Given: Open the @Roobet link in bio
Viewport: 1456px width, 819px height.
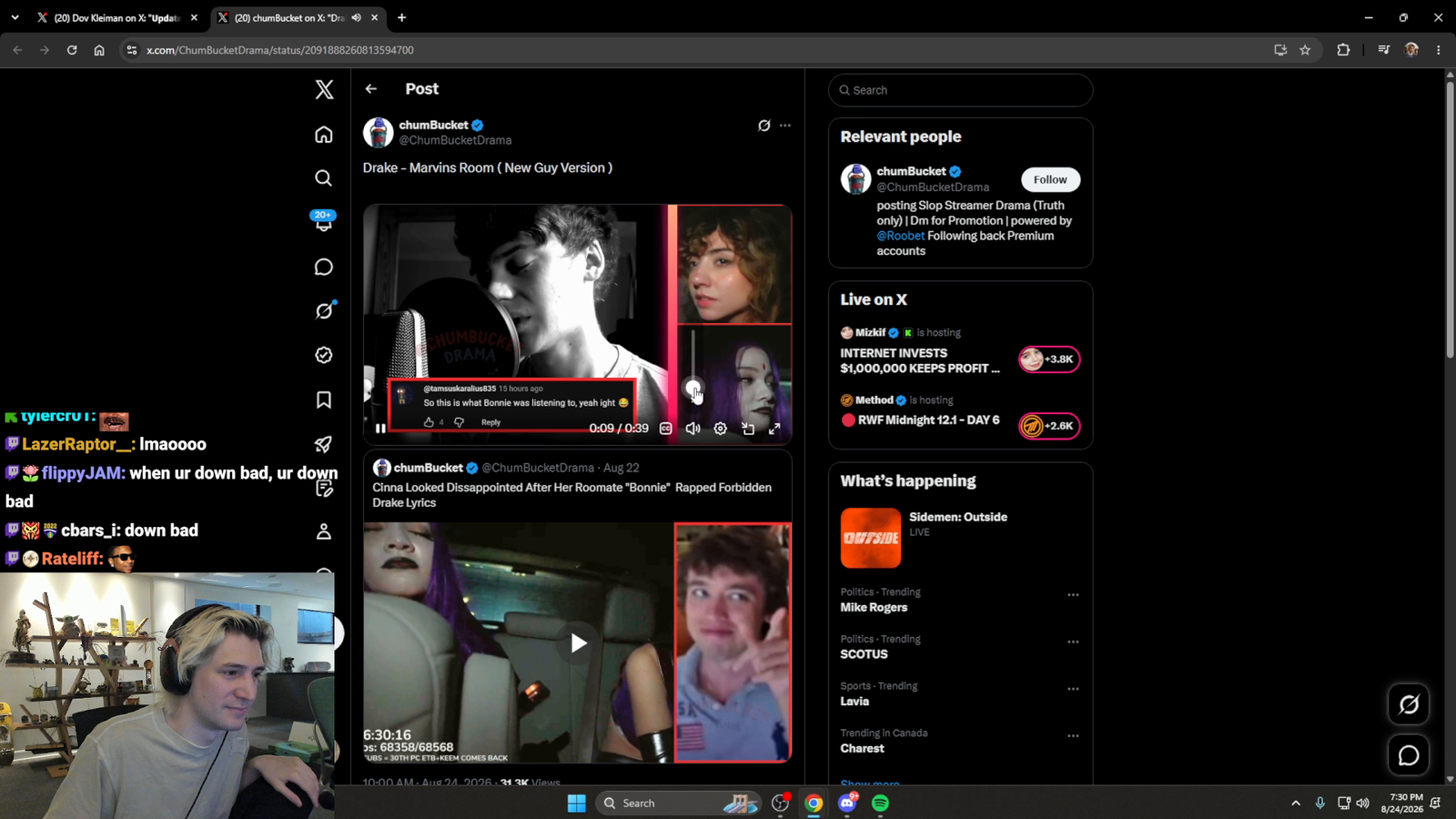Looking at the screenshot, I should pos(901,236).
